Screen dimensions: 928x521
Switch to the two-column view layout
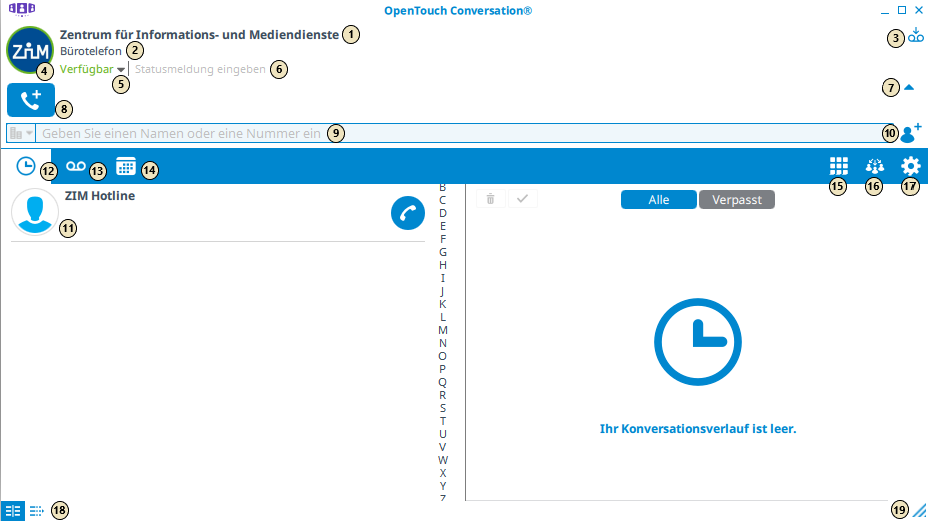point(13,510)
